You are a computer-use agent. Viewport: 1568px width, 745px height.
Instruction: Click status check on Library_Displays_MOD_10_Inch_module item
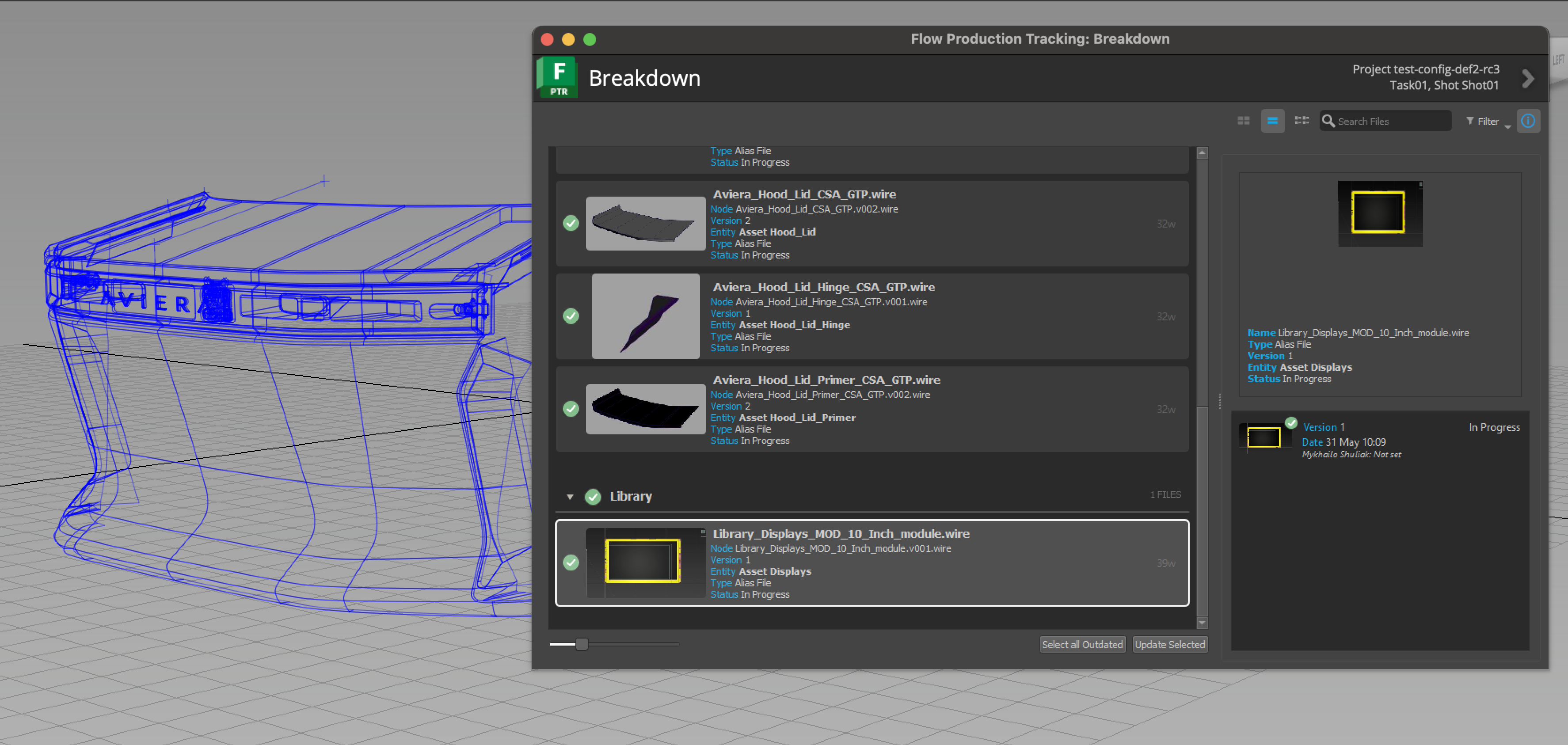coord(571,563)
